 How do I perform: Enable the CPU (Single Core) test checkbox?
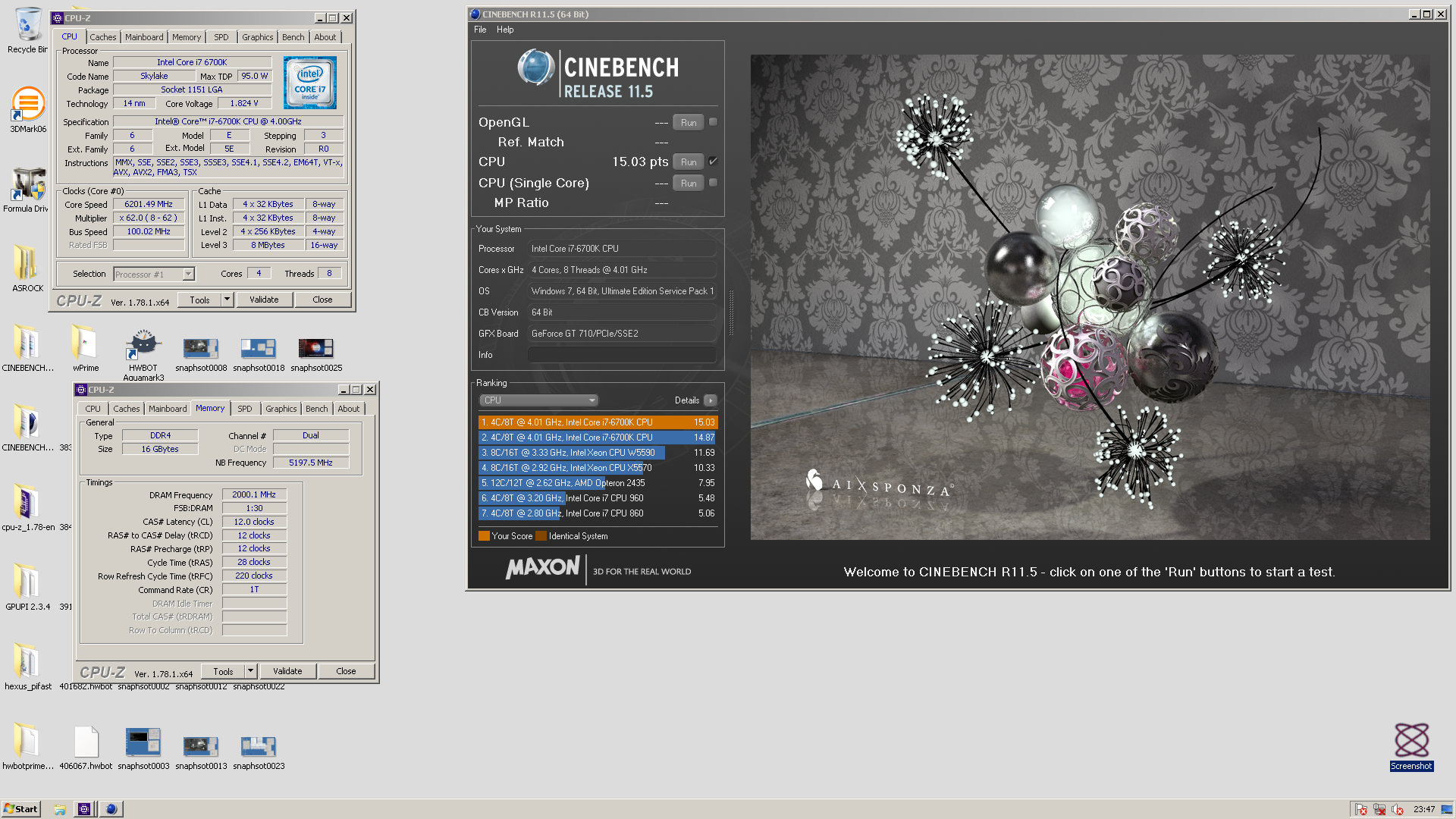[x=713, y=183]
